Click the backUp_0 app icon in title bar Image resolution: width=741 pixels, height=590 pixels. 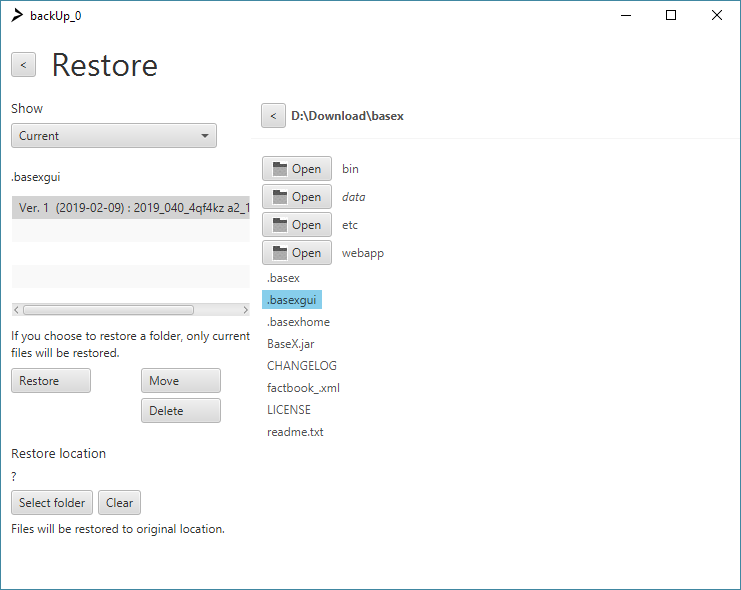17,16
